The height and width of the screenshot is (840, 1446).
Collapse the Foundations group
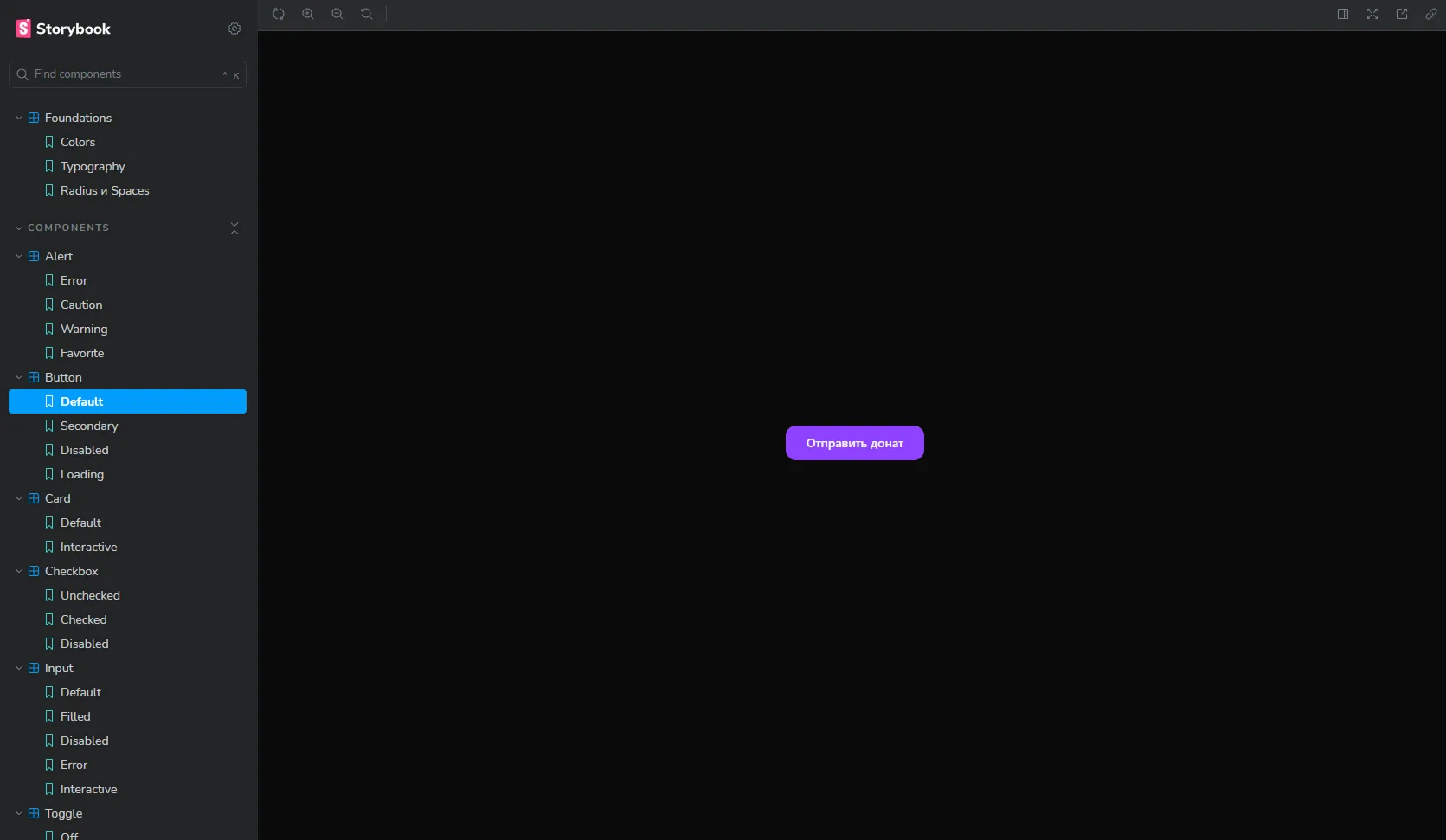click(x=128, y=118)
